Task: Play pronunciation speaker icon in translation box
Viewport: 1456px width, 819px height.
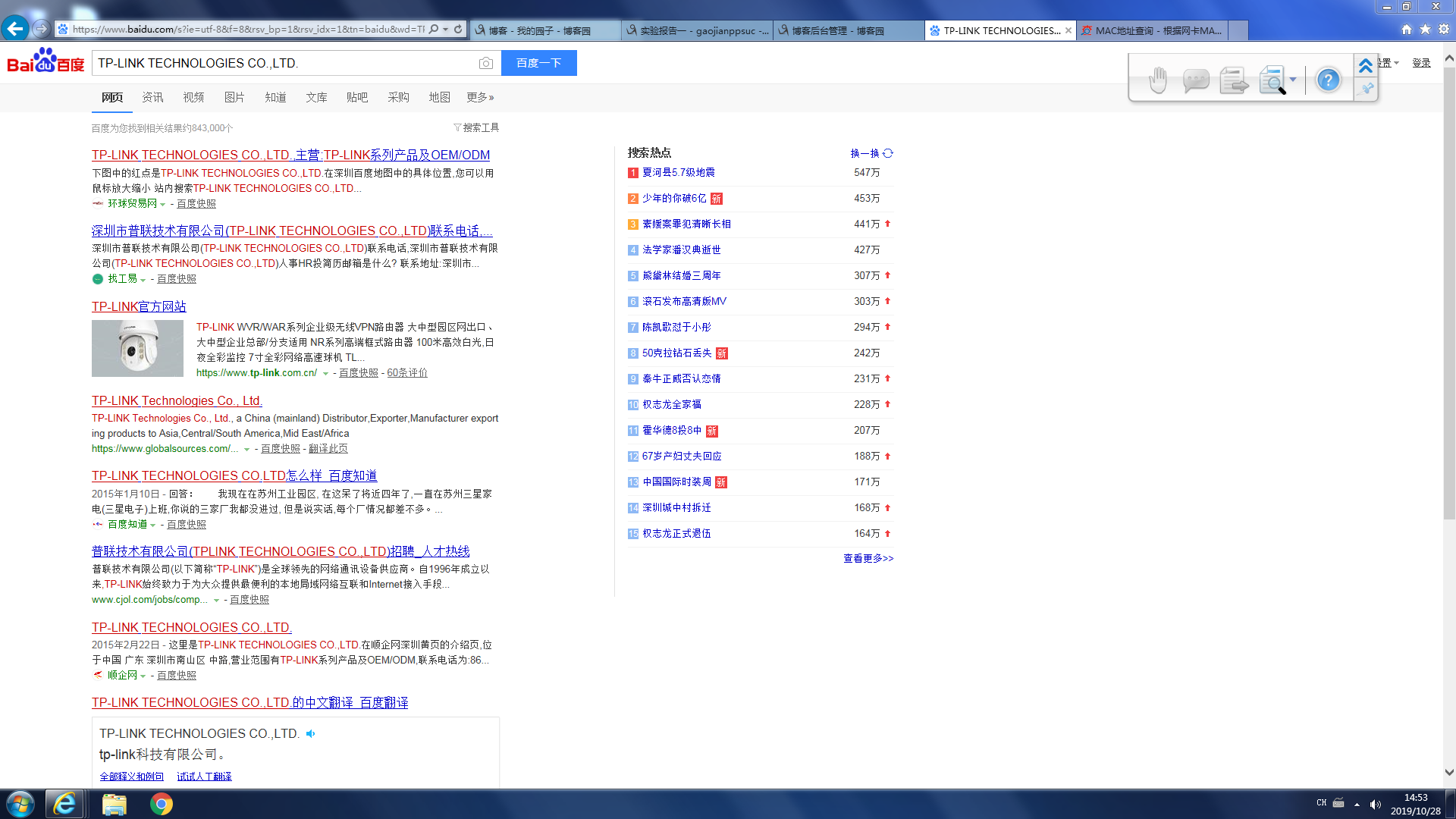Action: coord(310,733)
